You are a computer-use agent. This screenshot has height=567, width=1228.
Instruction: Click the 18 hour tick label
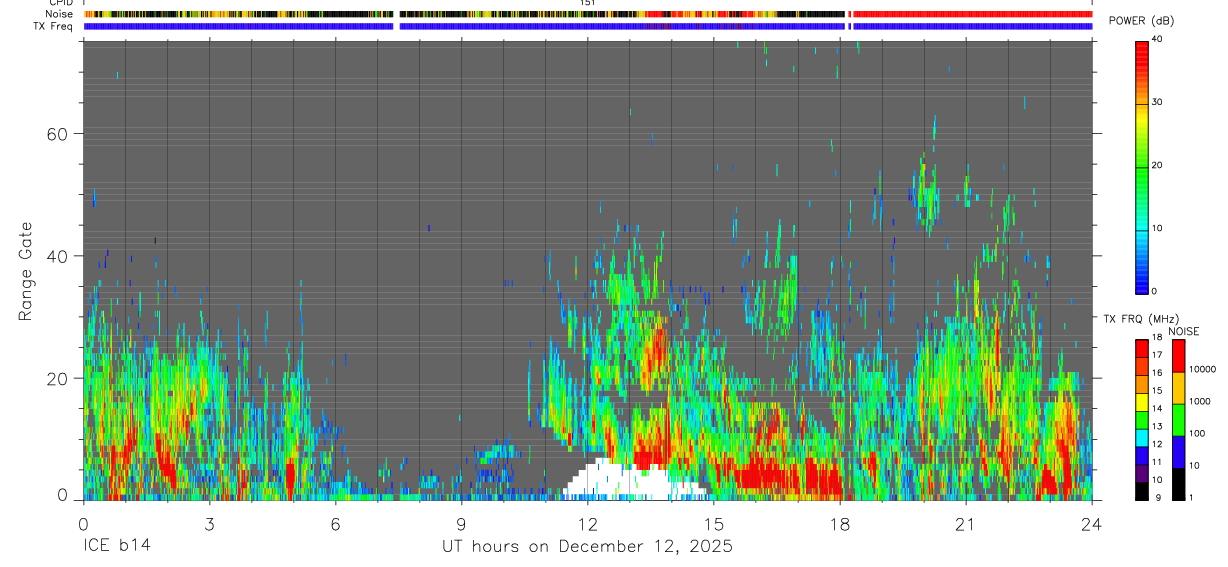(x=839, y=524)
